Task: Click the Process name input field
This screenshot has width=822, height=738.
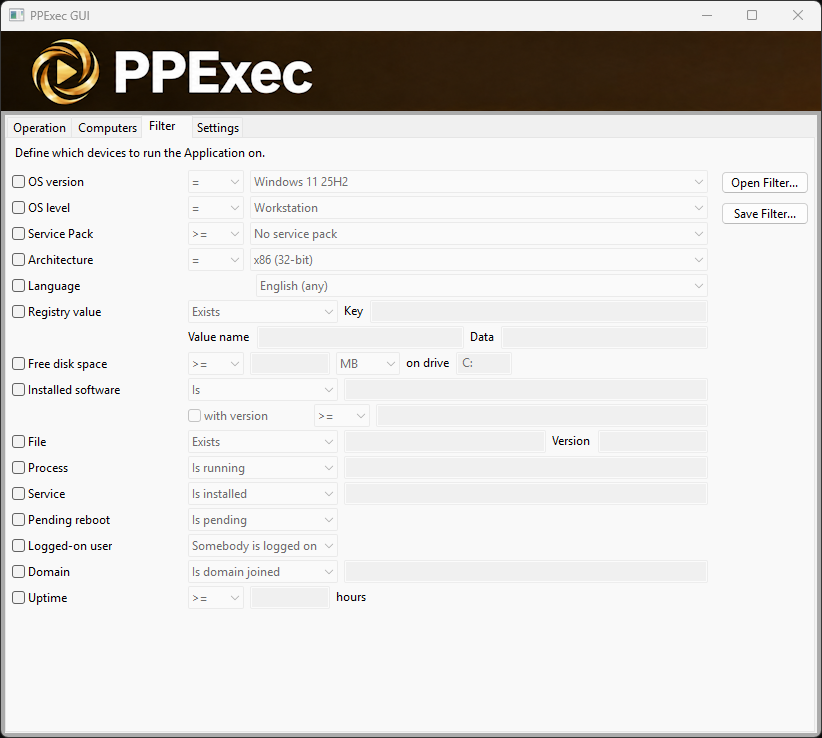Action: point(526,468)
